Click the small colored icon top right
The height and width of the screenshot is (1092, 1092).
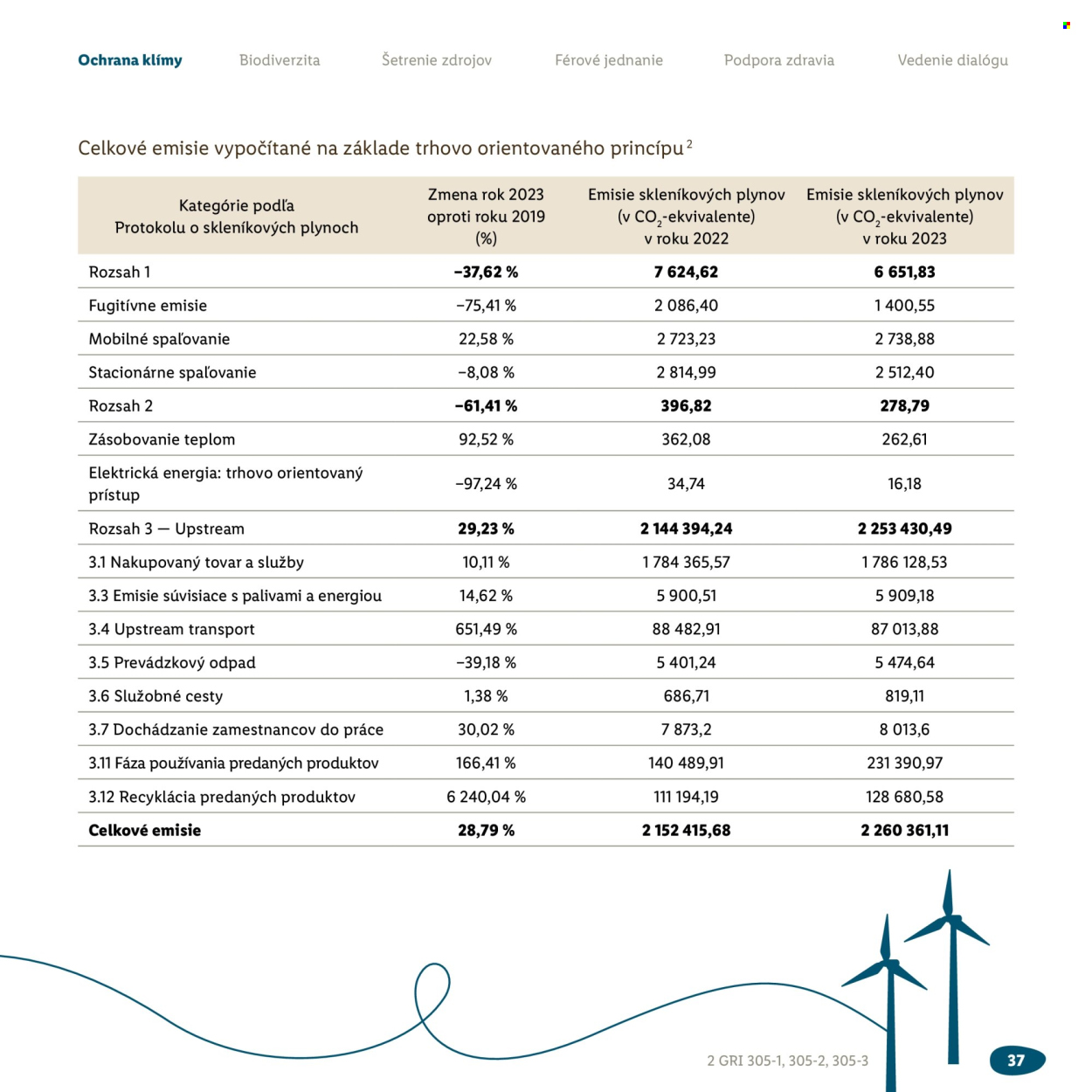pyautogui.click(x=1067, y=25)
